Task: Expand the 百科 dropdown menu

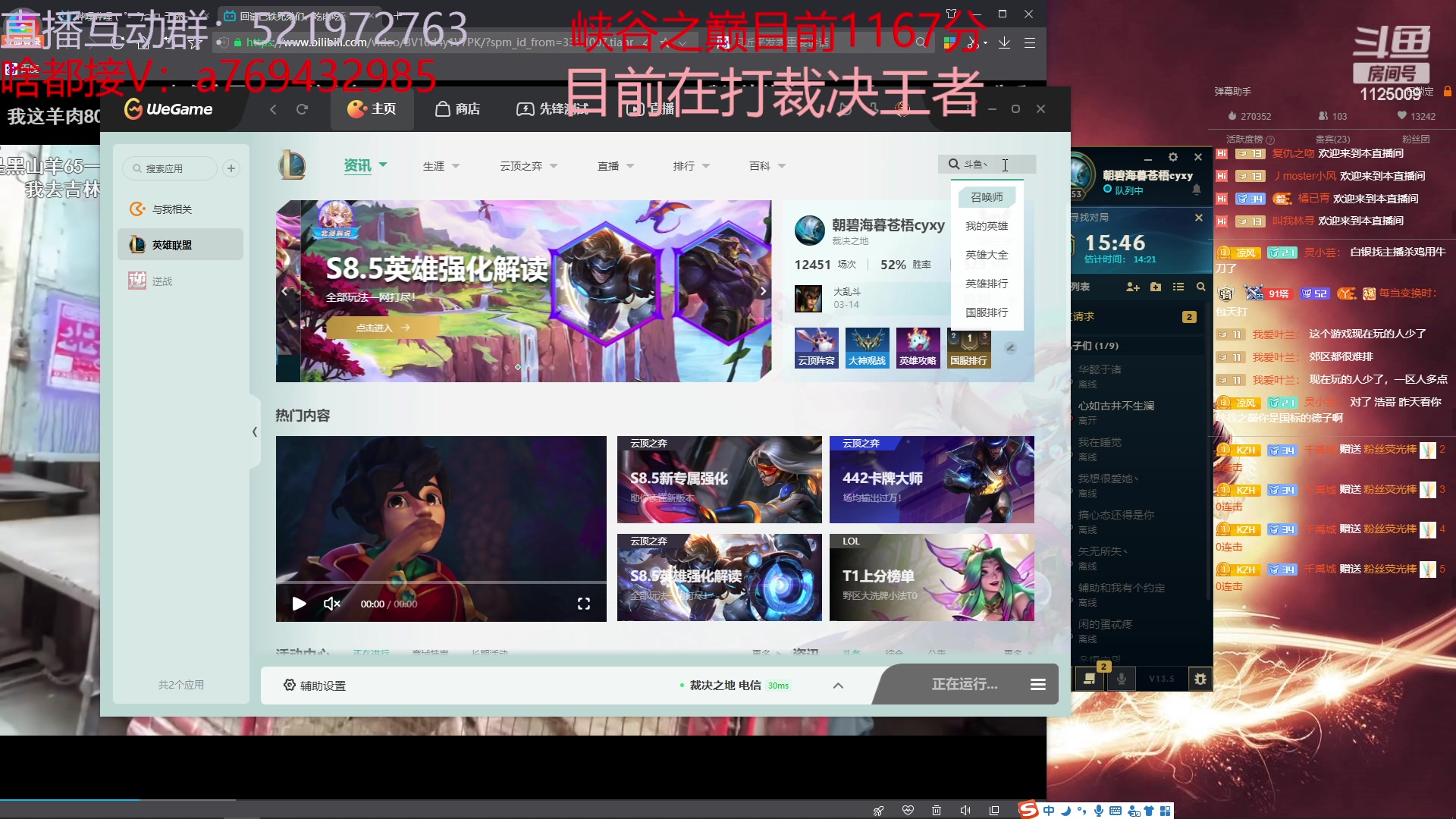Action: click(x=767, y=166)
